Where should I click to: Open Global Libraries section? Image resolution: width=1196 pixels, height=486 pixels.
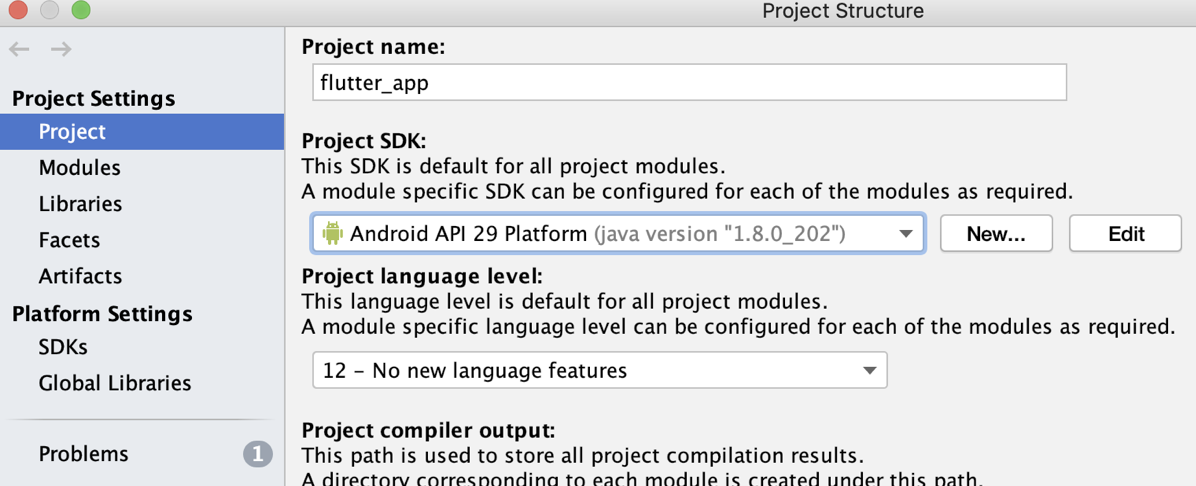click(115, 383)
